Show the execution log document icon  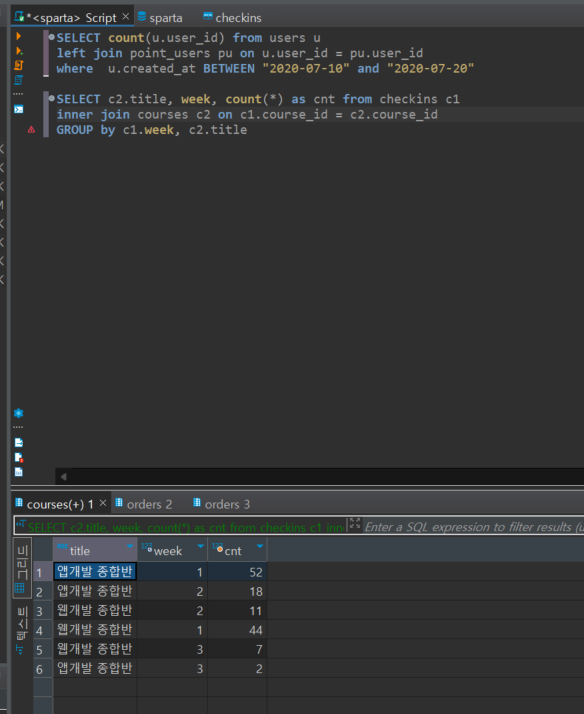[19, 458]
